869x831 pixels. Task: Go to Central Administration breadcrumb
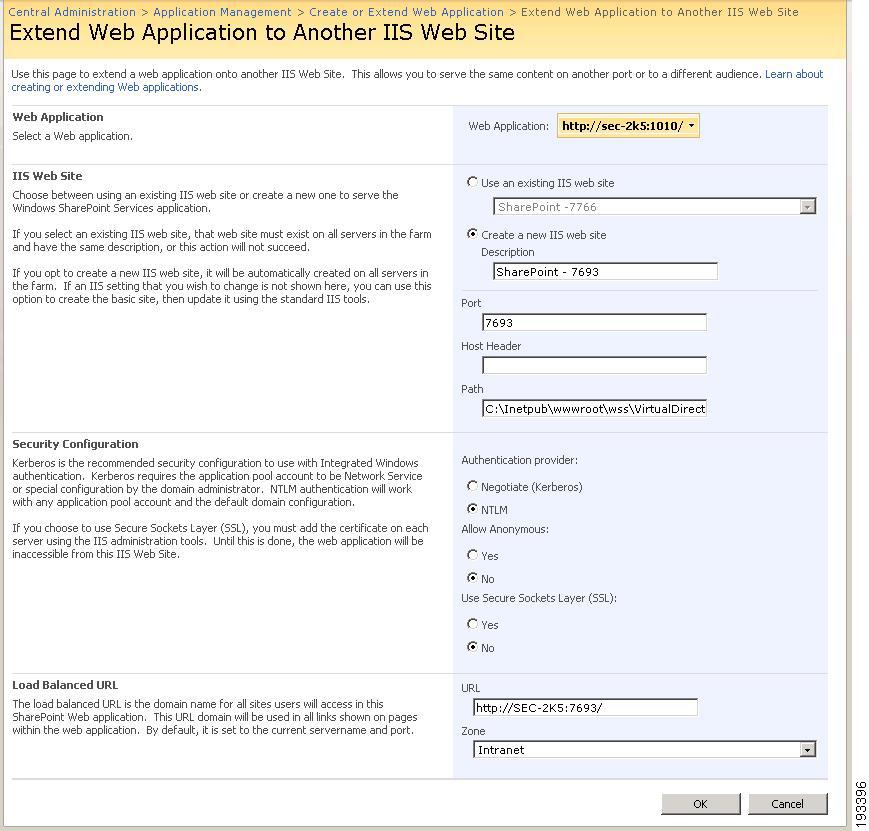pyautogui.click(x=72, y=12)
